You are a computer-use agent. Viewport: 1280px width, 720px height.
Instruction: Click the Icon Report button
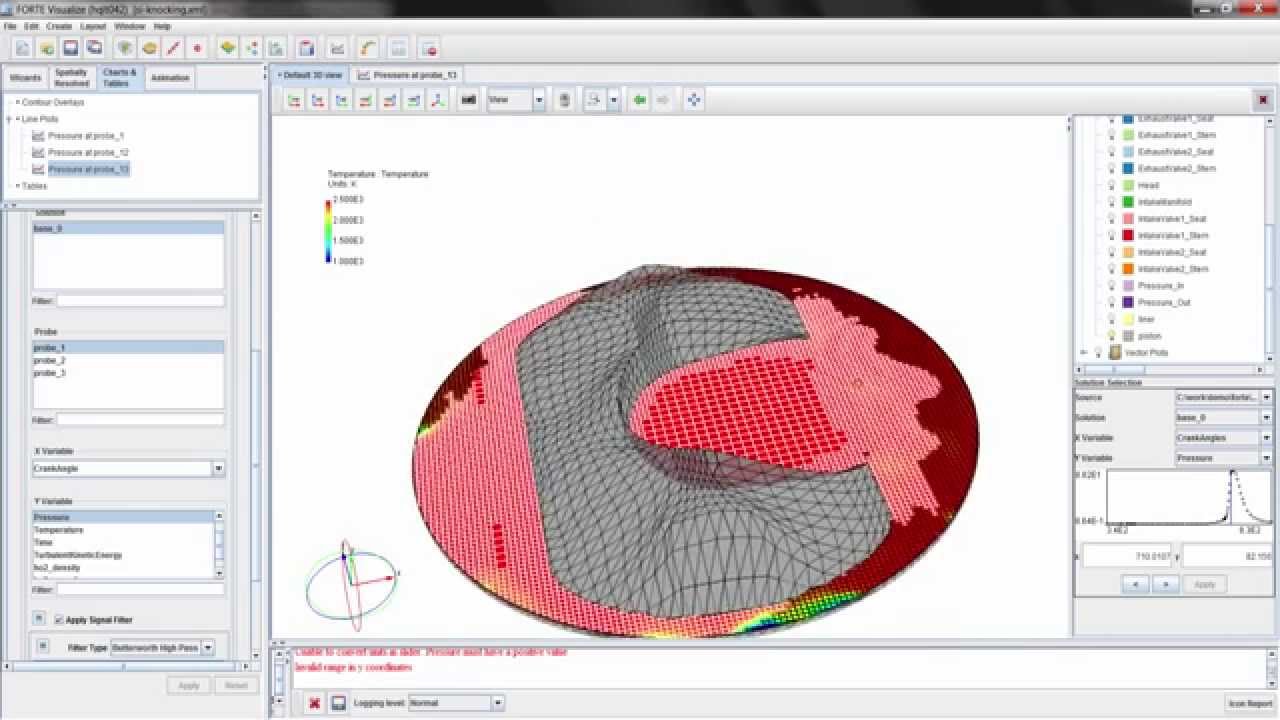pos(1250,703)
